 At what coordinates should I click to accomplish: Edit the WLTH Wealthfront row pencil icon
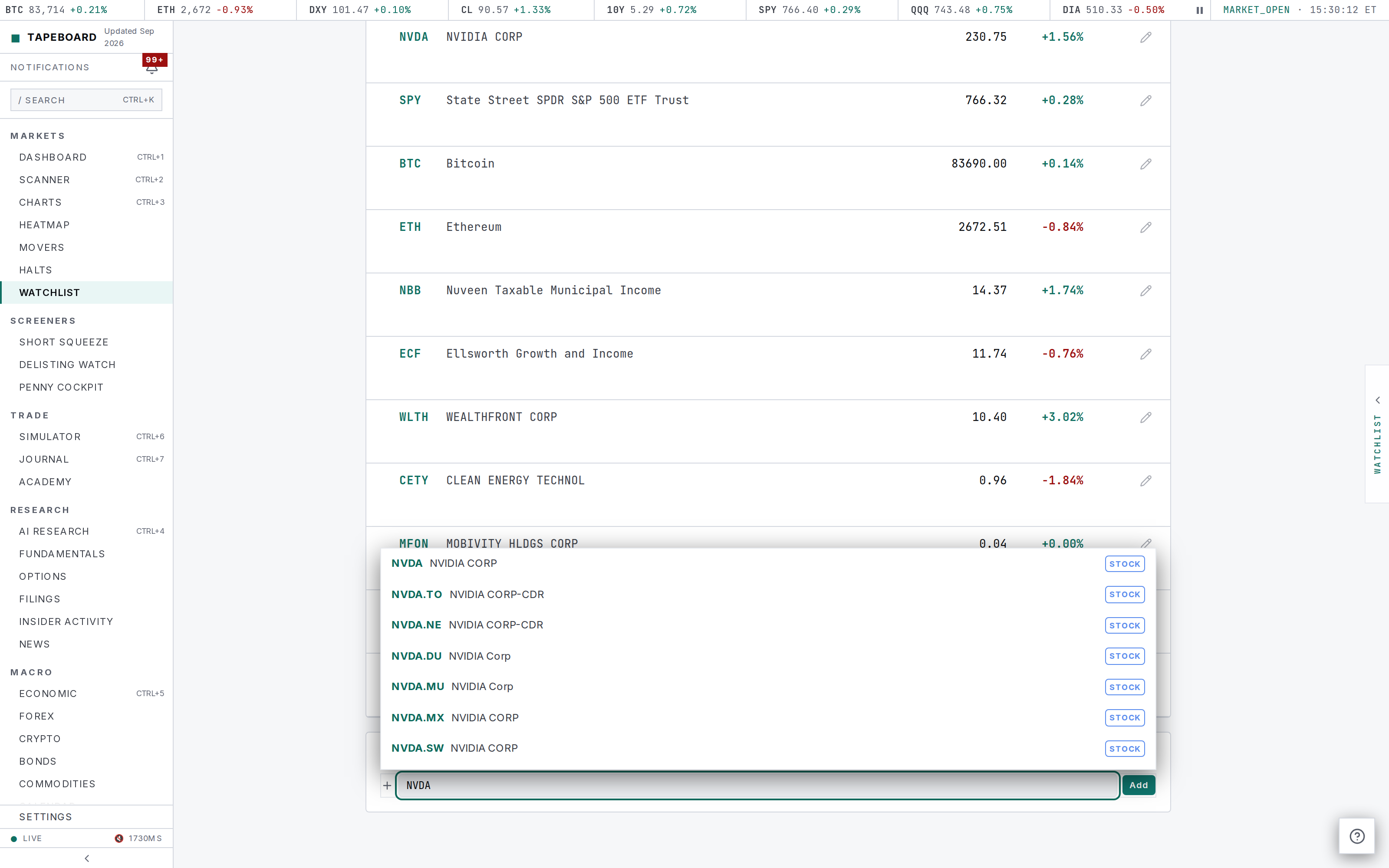(x=1145, y=418)
